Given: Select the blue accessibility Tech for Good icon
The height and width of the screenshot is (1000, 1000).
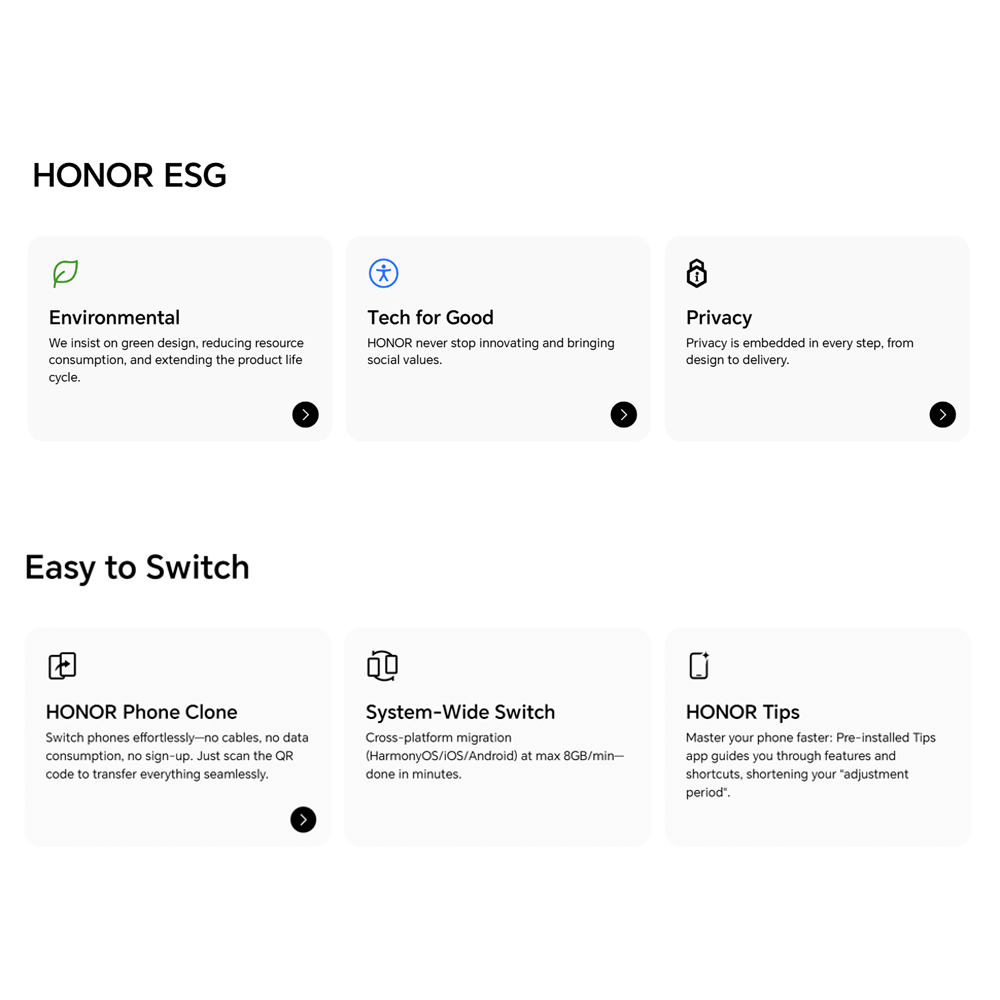Looking at the screenshot, I should 383,272.
